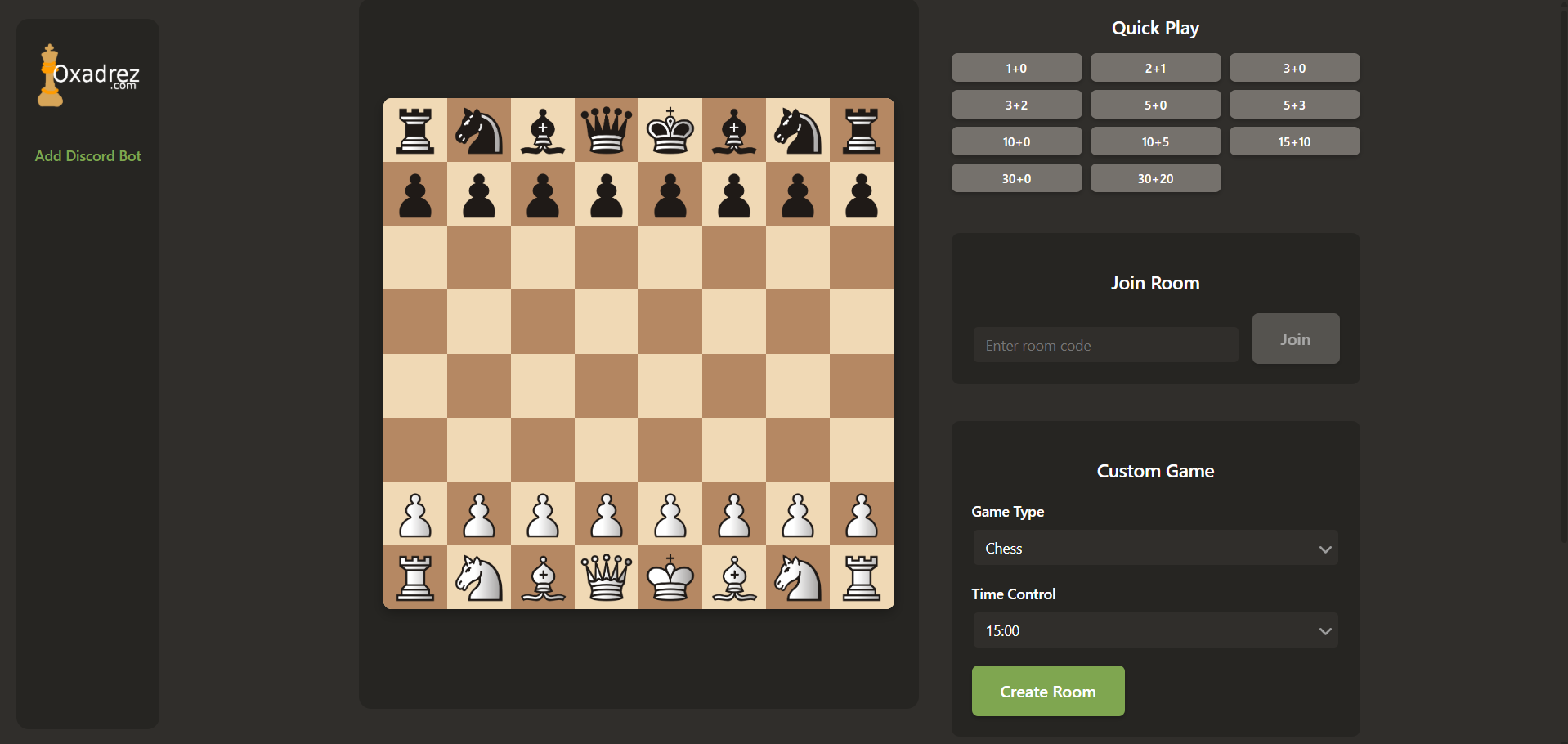Focus the Enter room code field
The height and width of the screenshot is (744, 1568).
1104,345
